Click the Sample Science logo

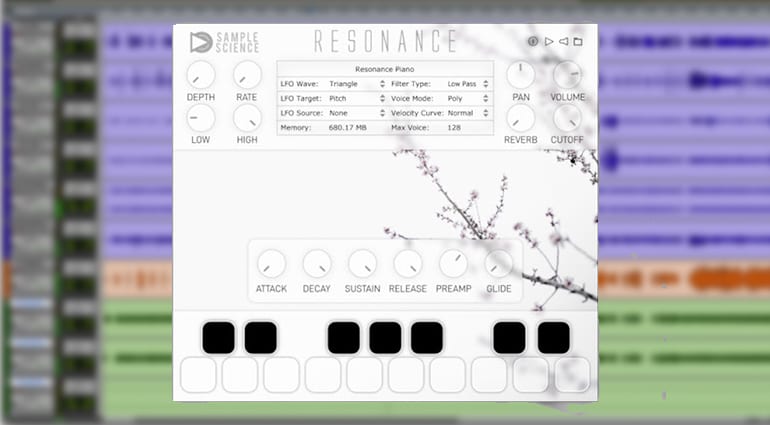[224, 42]
